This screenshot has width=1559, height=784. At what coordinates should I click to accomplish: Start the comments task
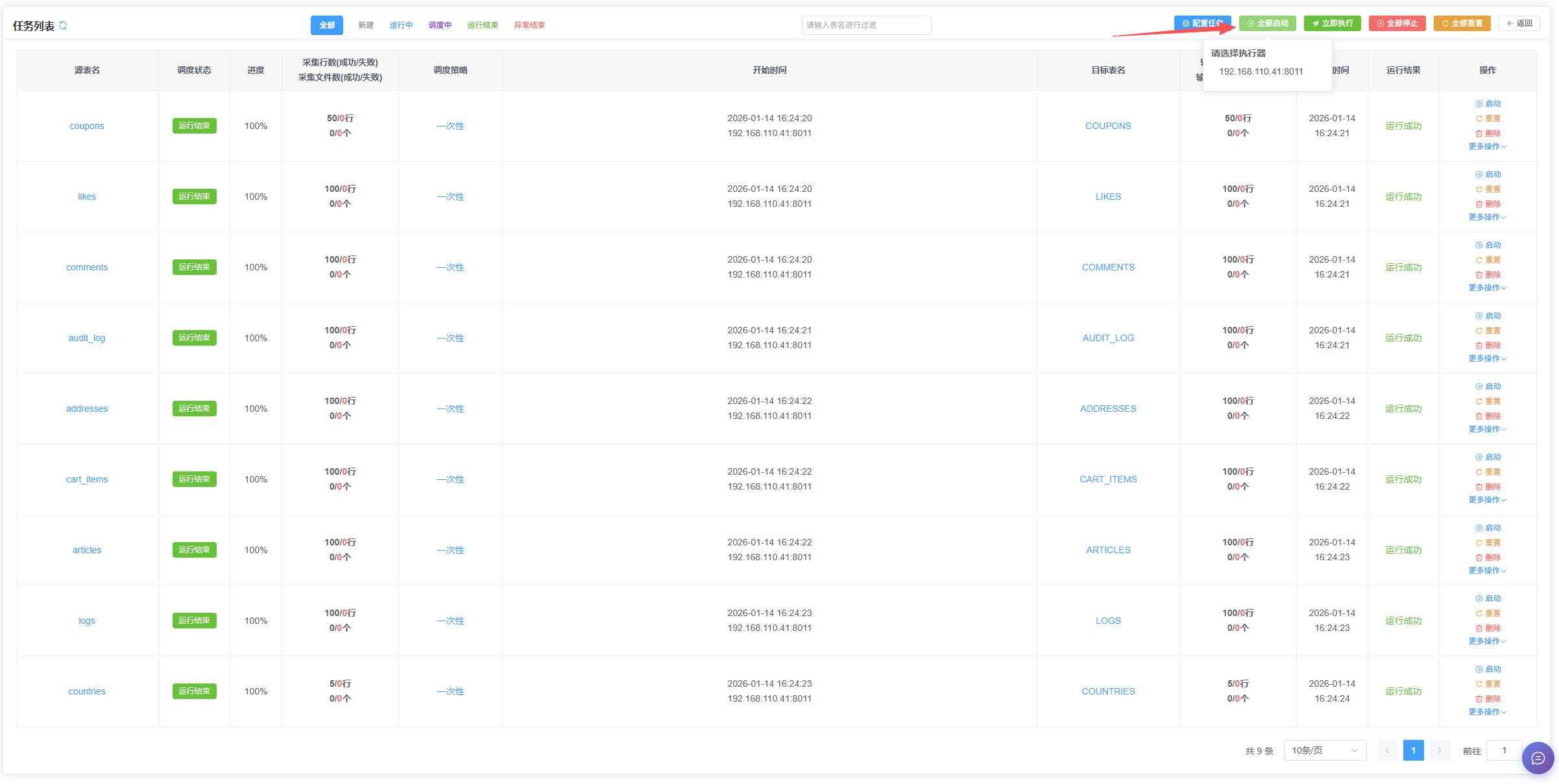1488,245
